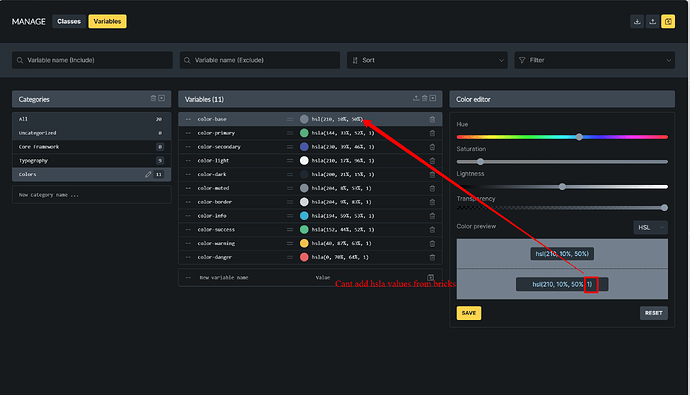
Task: Click export icon in Variables panel header
Action: [x=416, y=99]
